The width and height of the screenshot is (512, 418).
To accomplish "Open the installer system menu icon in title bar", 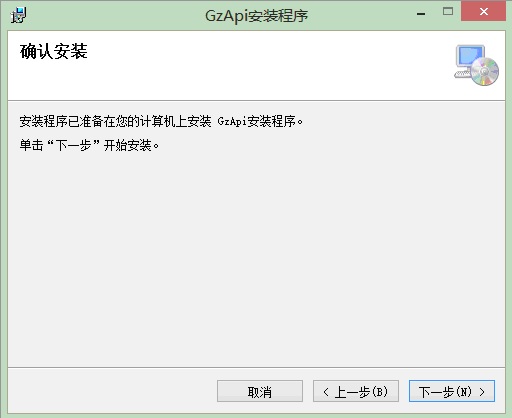I will tap(18, 15).
